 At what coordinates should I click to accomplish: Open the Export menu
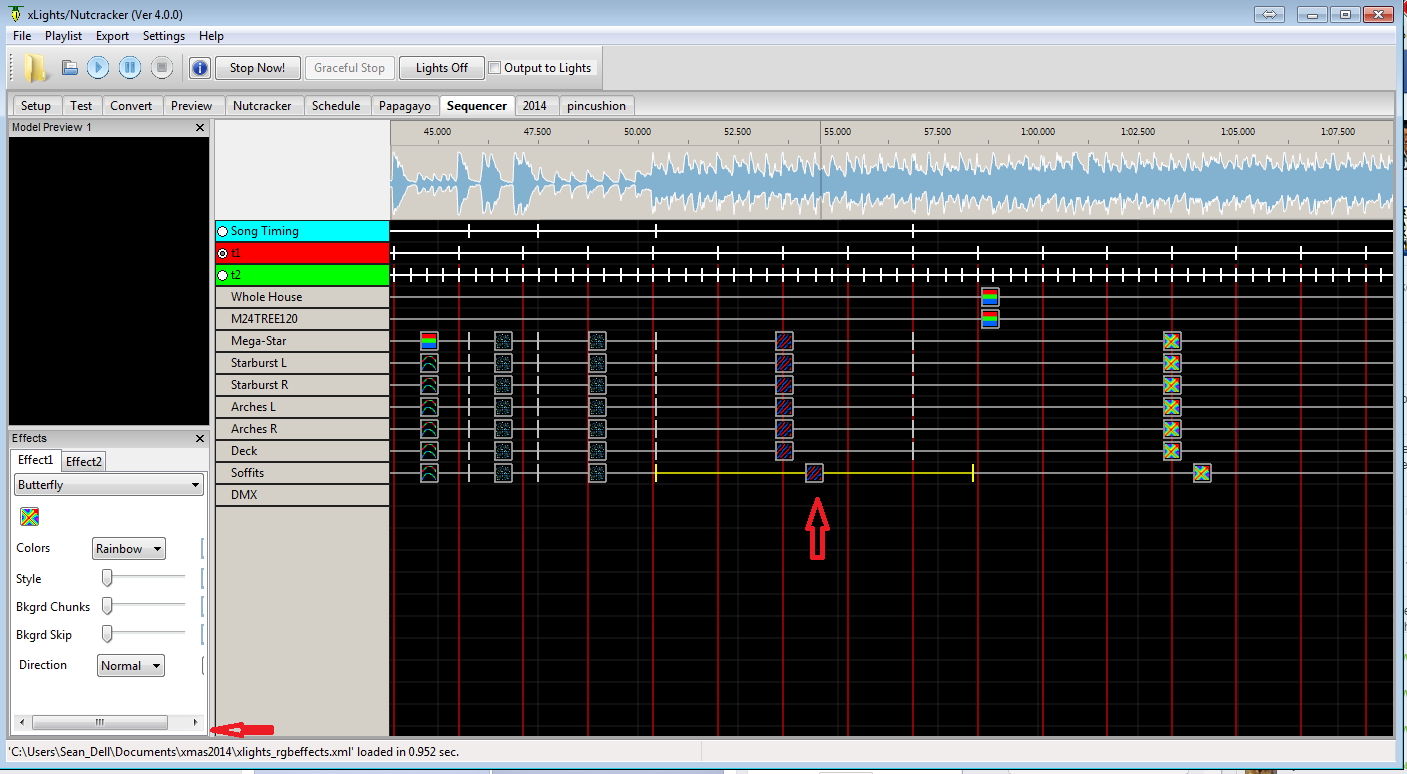(x=112, y=36)
